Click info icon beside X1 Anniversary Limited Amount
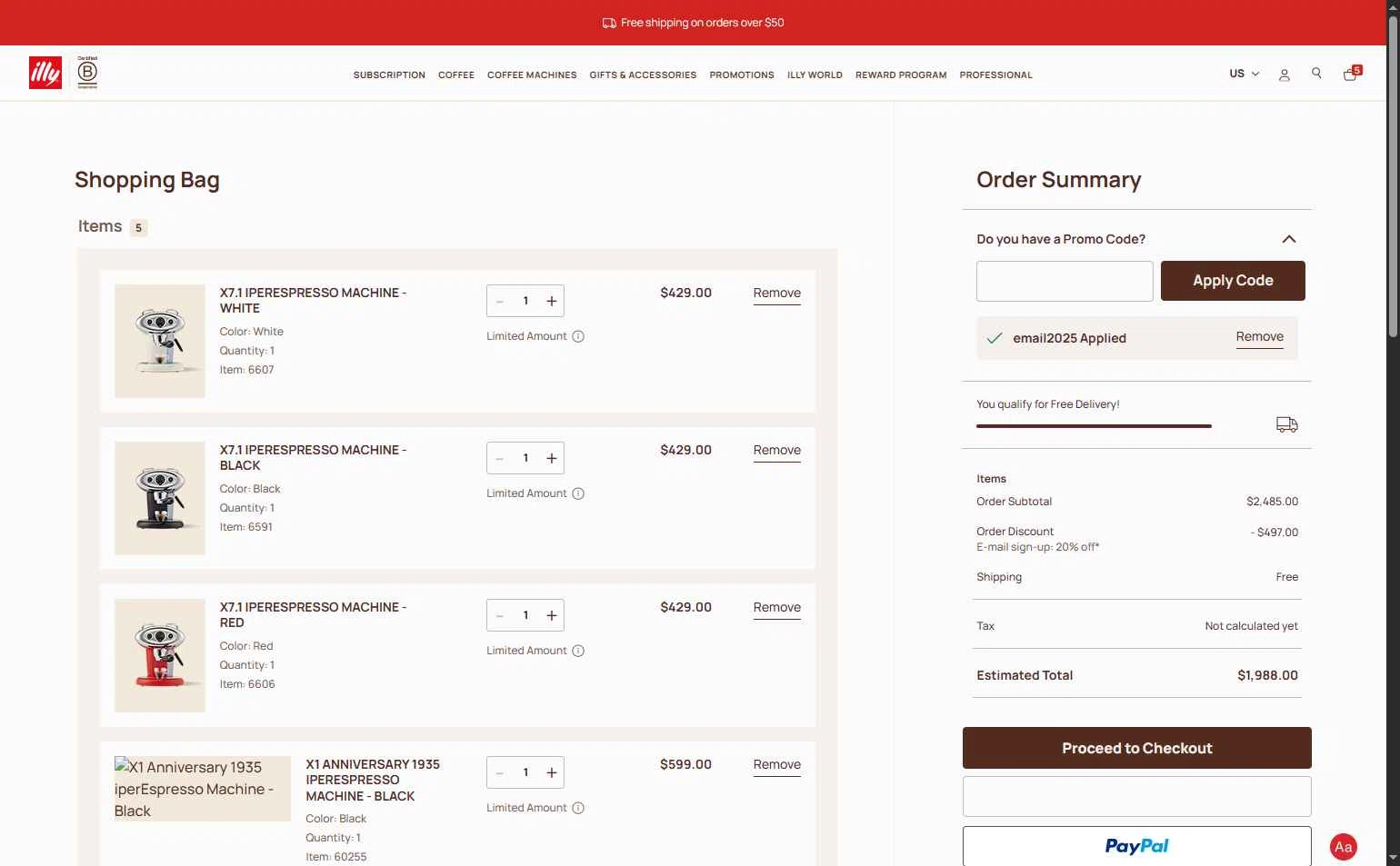Viewport: 1400px width, 866px height. [578, 808]
